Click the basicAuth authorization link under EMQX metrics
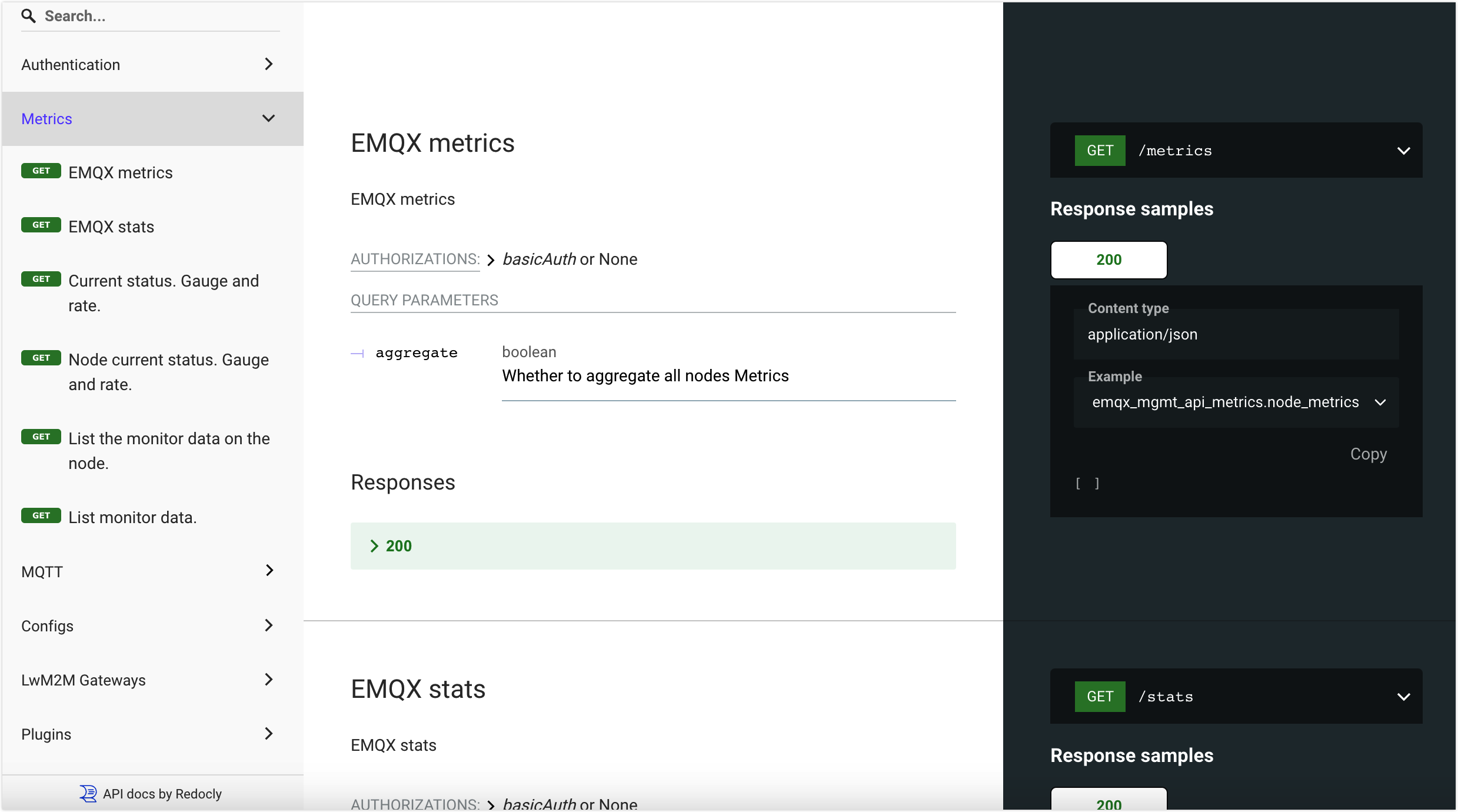This screenshot has width=1458, height=812. coord(539,259)
